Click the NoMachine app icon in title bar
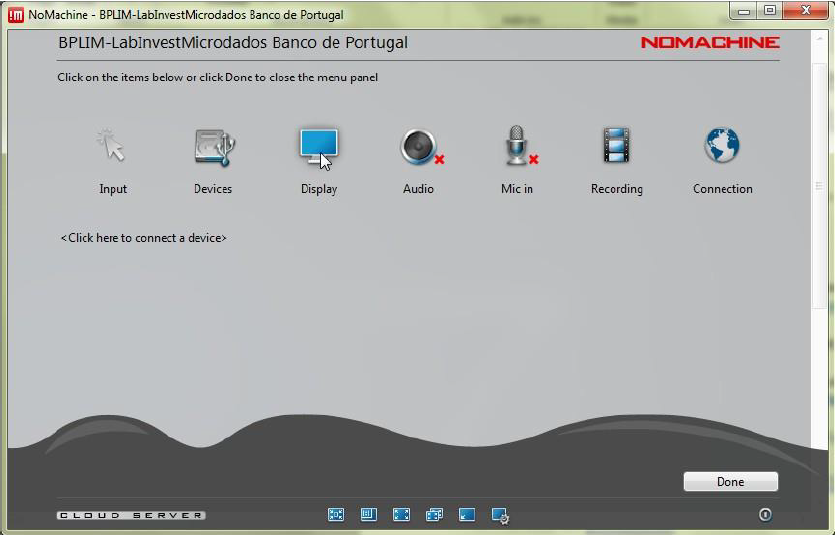Viewport: 835px width, 535px height. [16, 15]
